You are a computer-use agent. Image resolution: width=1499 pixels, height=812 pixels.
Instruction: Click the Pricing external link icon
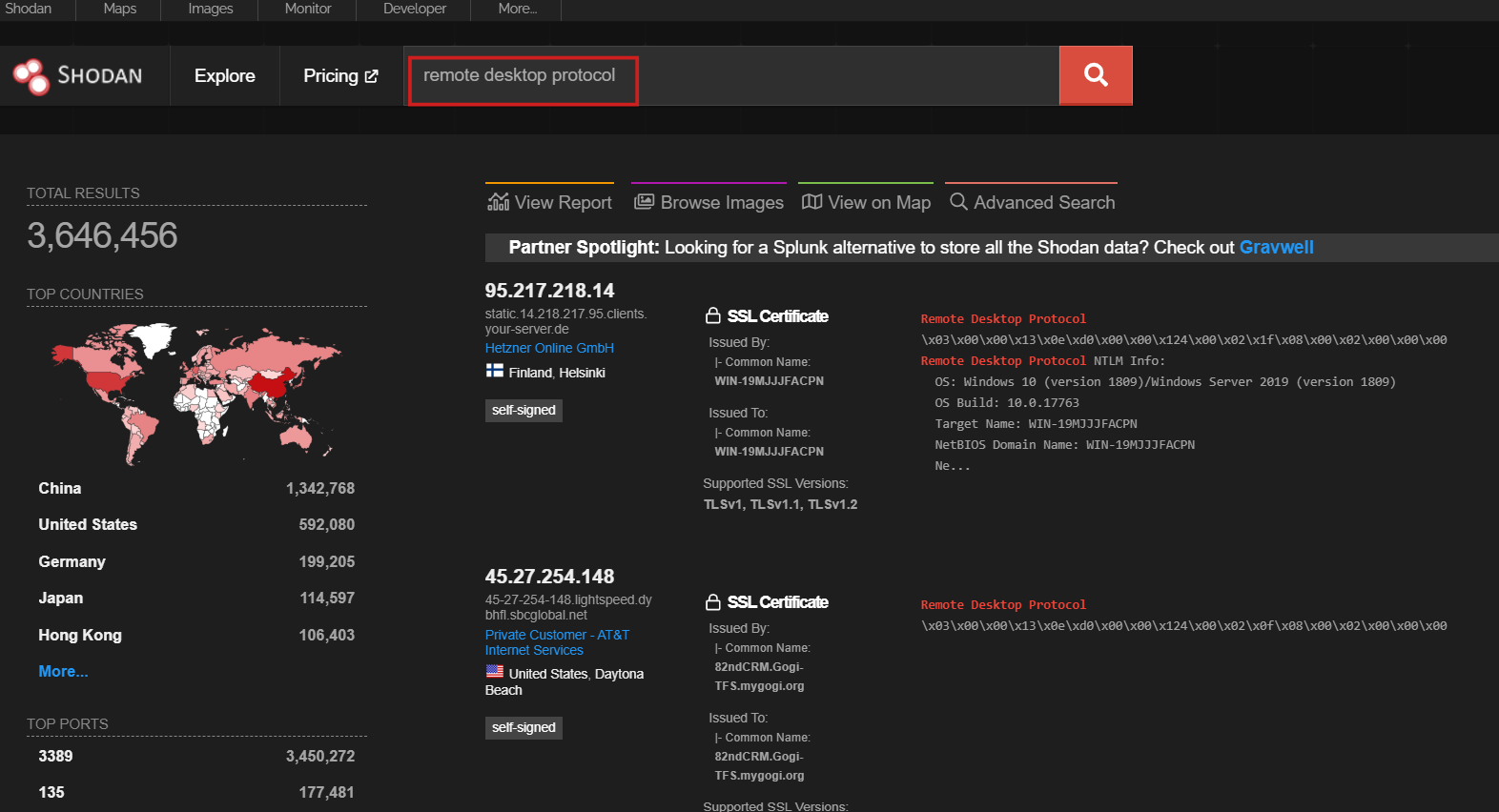pos(371,76)
